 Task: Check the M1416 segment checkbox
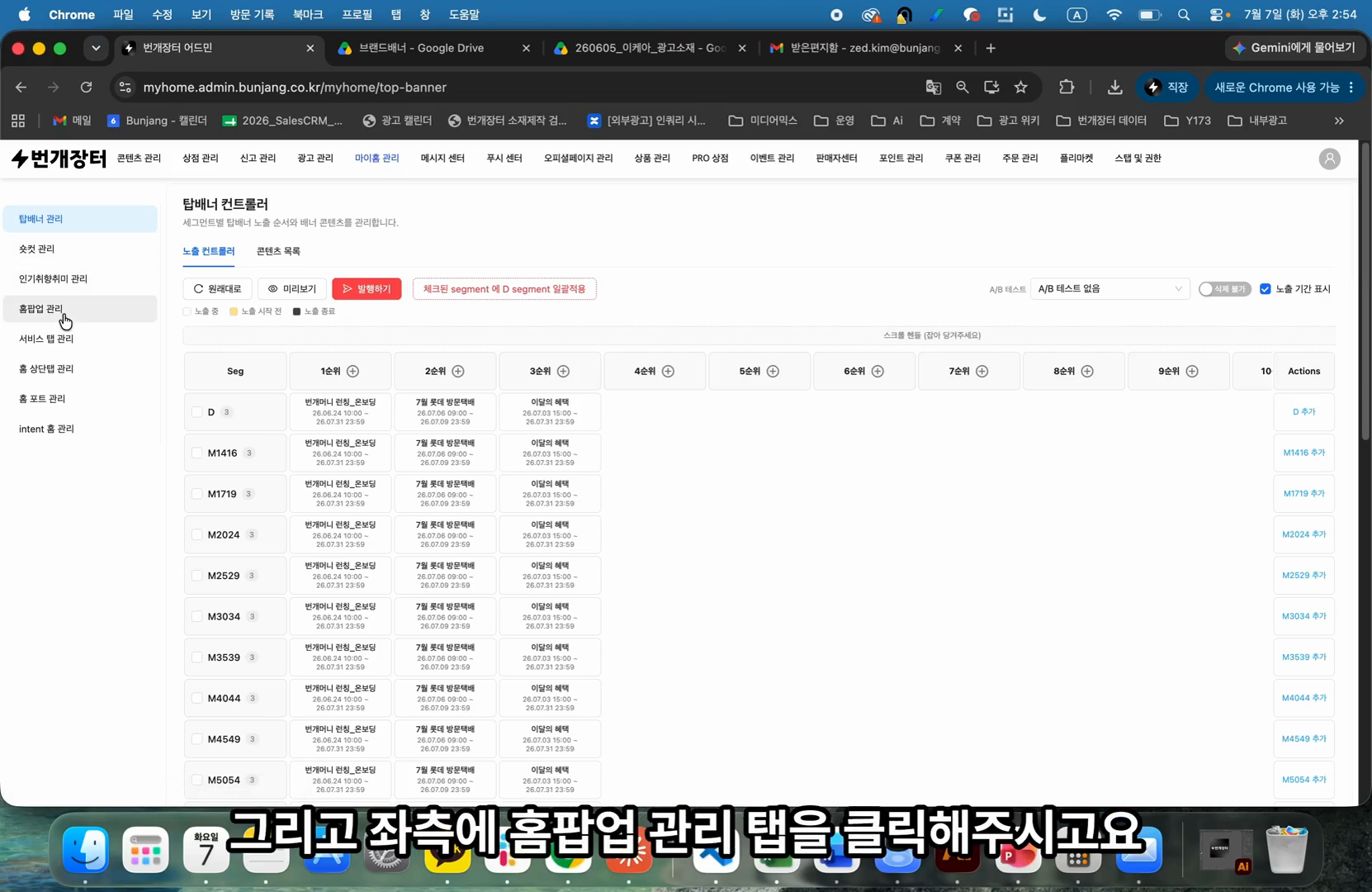pyautogui.click(x=196, y=453)
